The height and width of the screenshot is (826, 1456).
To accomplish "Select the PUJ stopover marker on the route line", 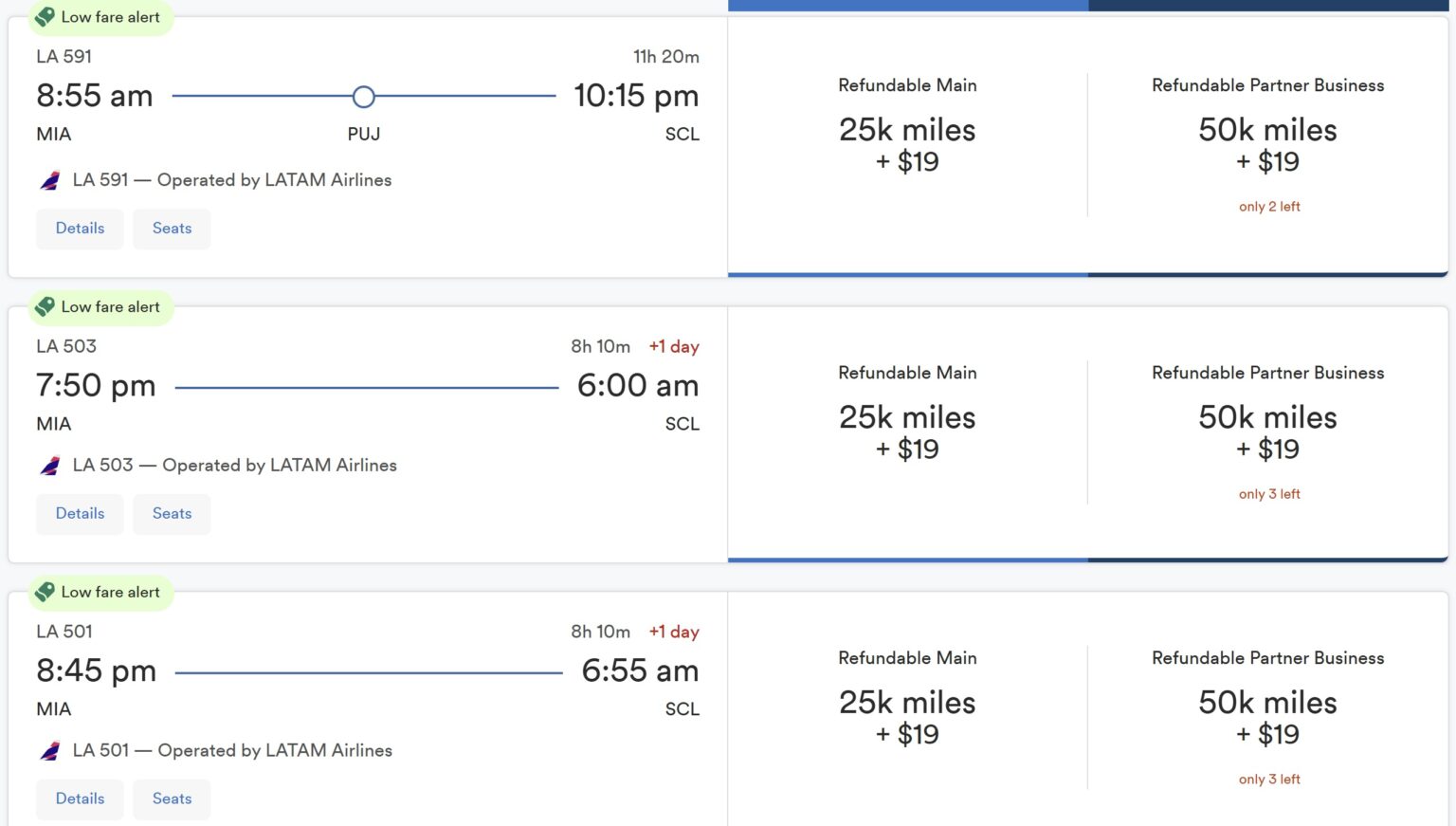I will [364, 97].
